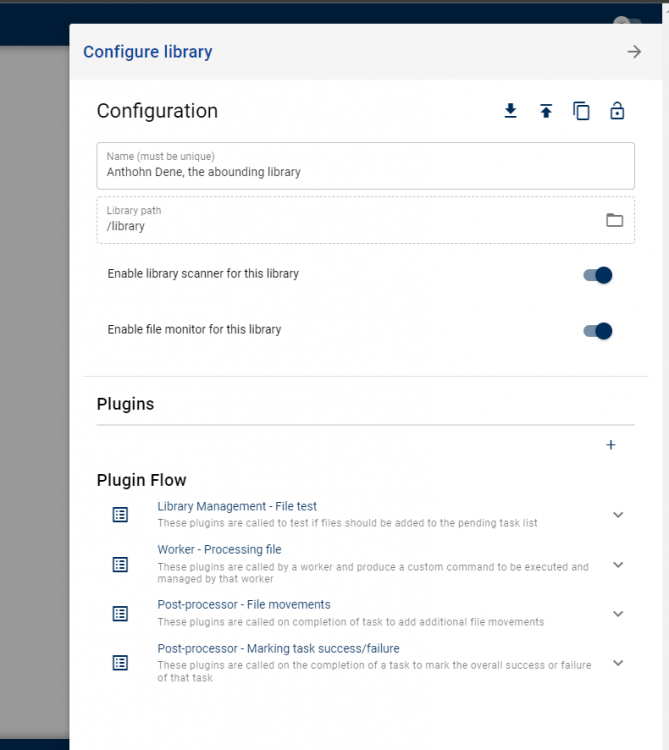Click the list icon beside Library Management

(x=120, y=515)
